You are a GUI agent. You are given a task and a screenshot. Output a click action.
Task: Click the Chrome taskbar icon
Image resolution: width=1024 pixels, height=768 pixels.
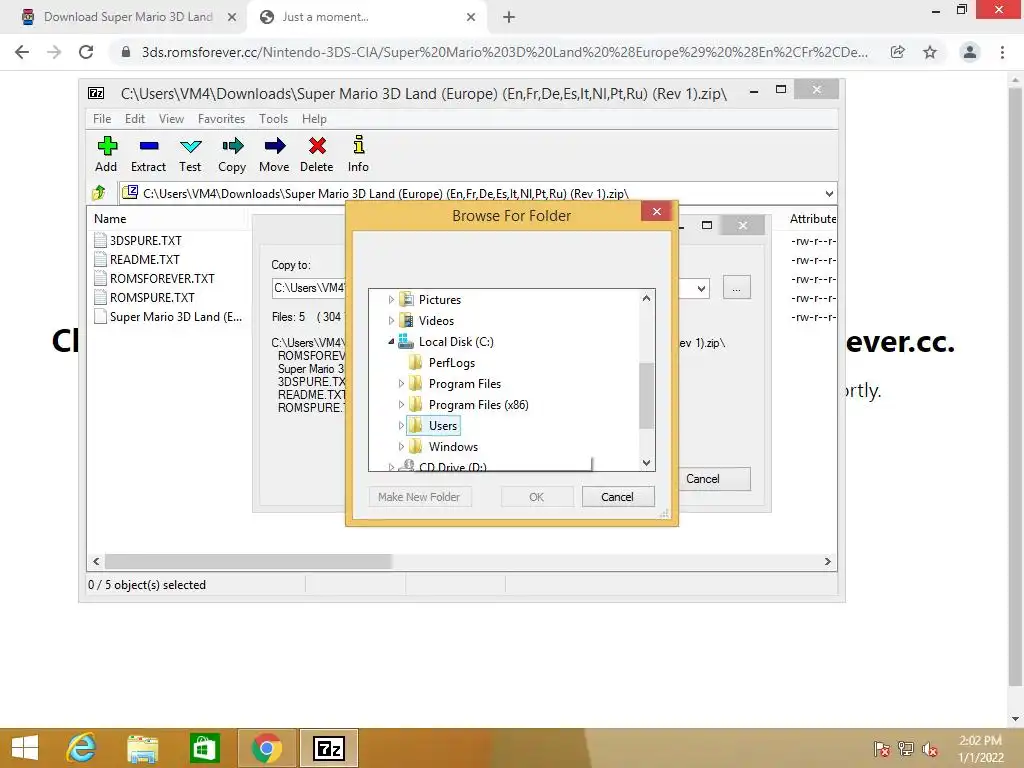tap(266, 748)
